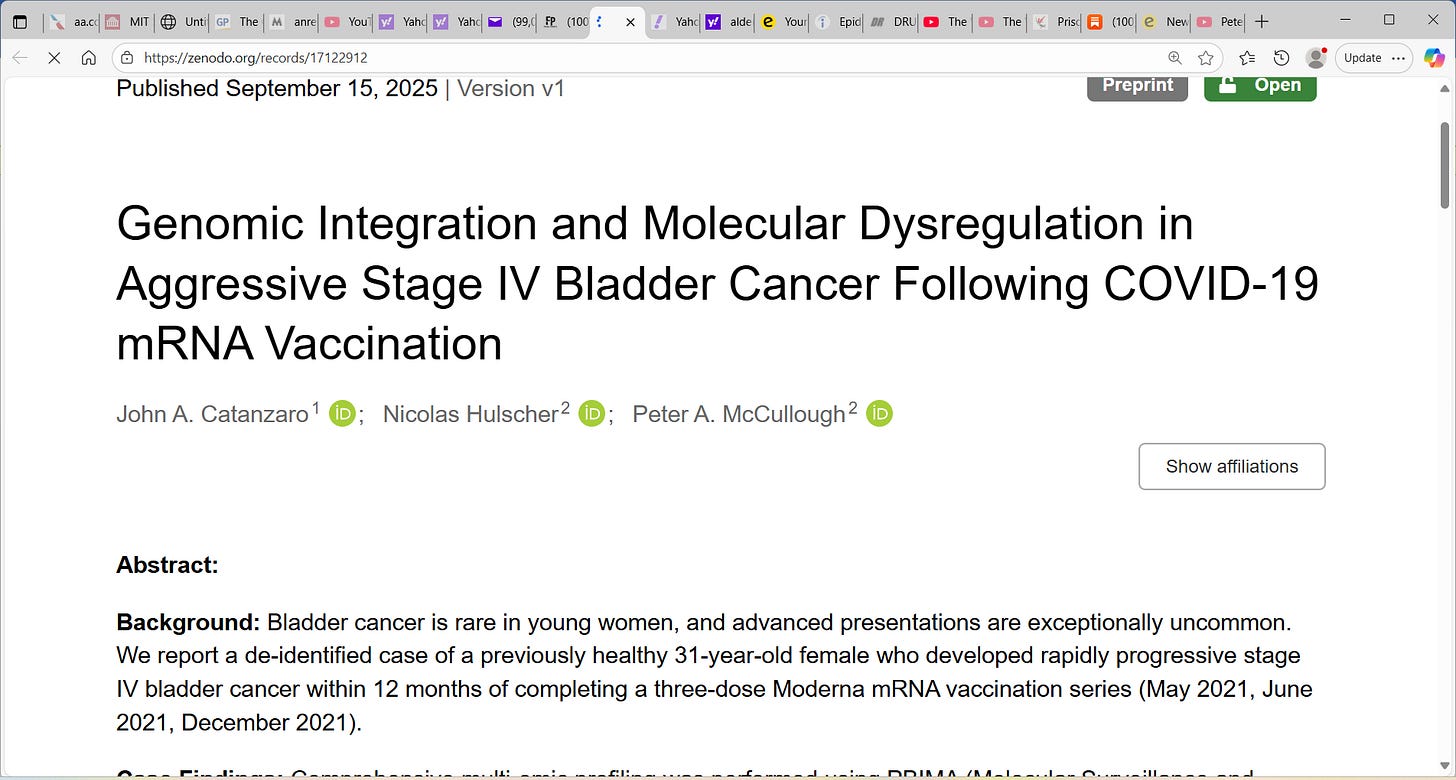Switch to the YouT tab

[346, 21]
